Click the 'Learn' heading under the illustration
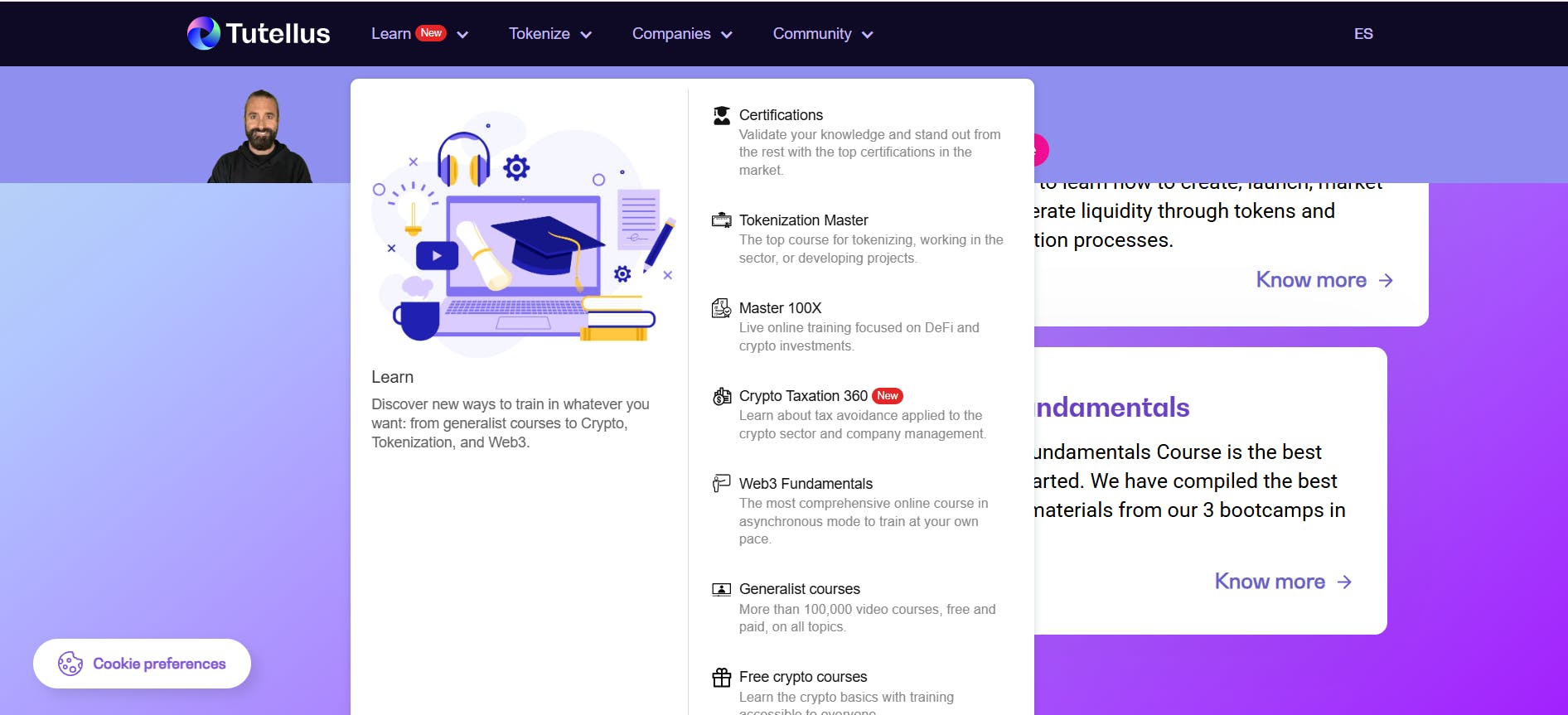 click(392, 377)
